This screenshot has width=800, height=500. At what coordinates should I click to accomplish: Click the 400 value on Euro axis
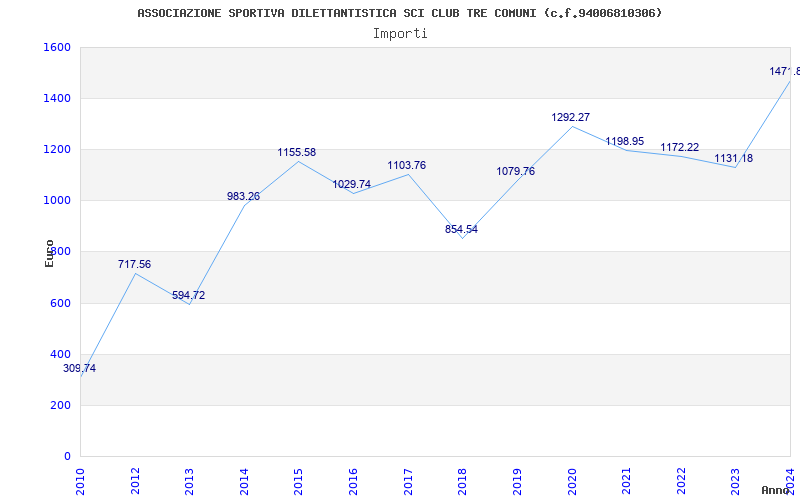tap(61, 355)
